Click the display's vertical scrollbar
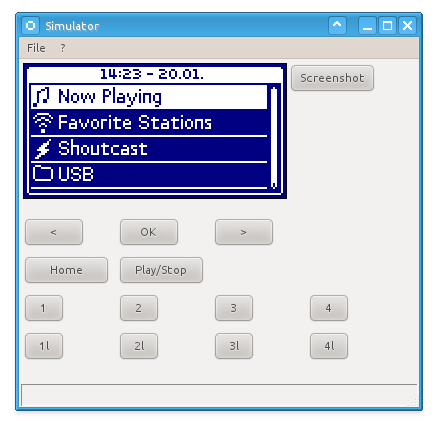This screenshot has height=429, width=438. point(274,138)
